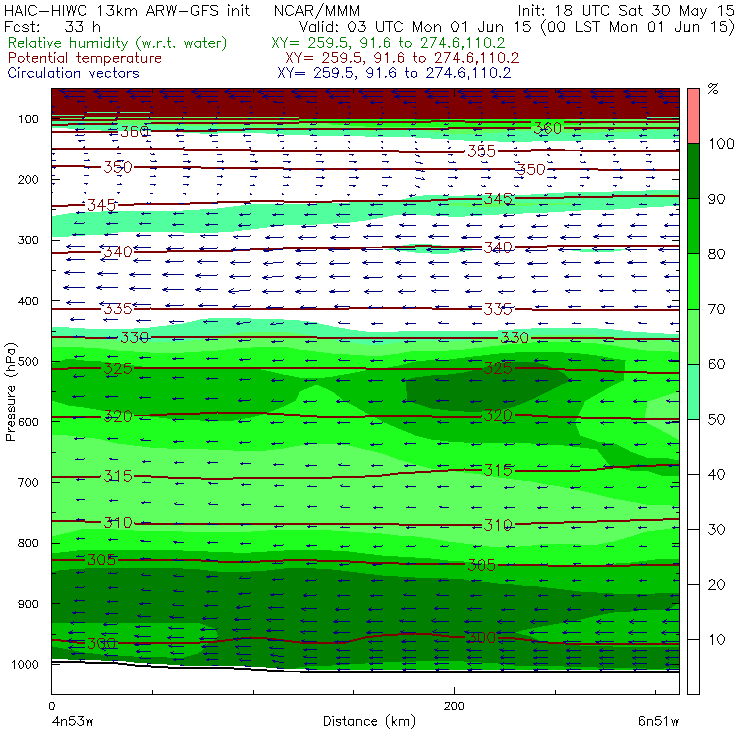Screen dimensions: 740x740
Task: Click the '300' pressure axis tick label
Action: (x=28, y=240)
